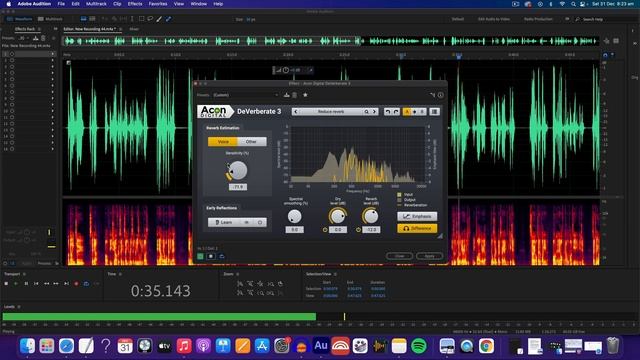The width and height of the screenshot is (640, 360).
Task: Adjust the Dry level knob
Action: pyautogui.click(x=338, y=216)
